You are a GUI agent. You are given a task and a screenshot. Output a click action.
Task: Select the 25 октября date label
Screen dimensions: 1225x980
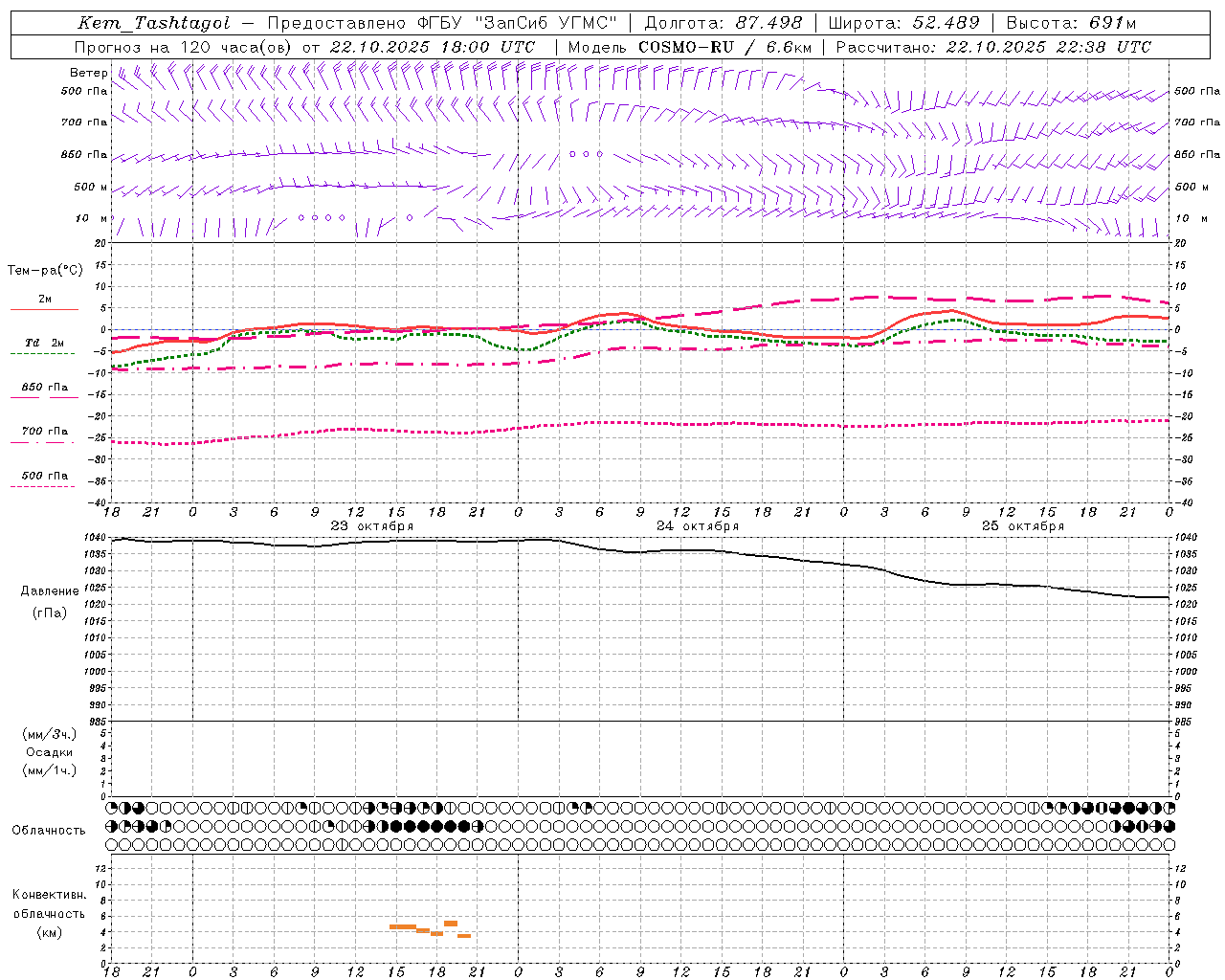tap(1022, 526)
